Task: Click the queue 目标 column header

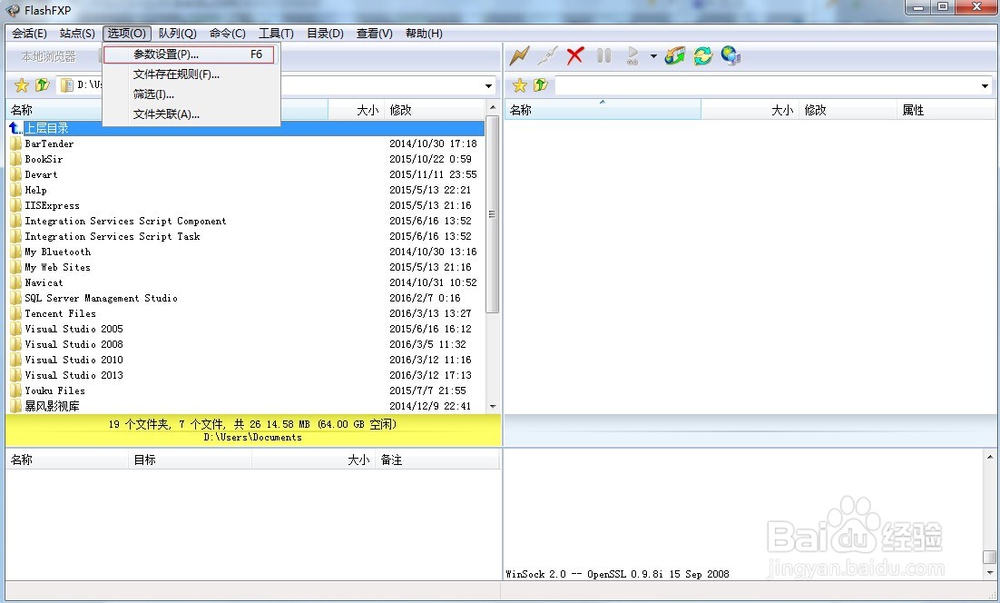Action: pyautogui.click(x=190, y=460)
